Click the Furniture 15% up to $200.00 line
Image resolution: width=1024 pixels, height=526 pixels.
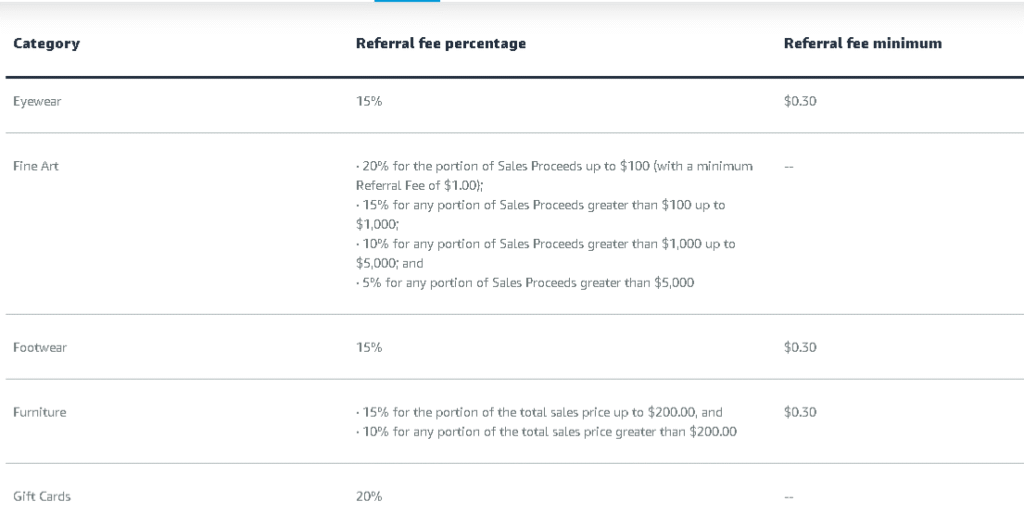(538, 412)
